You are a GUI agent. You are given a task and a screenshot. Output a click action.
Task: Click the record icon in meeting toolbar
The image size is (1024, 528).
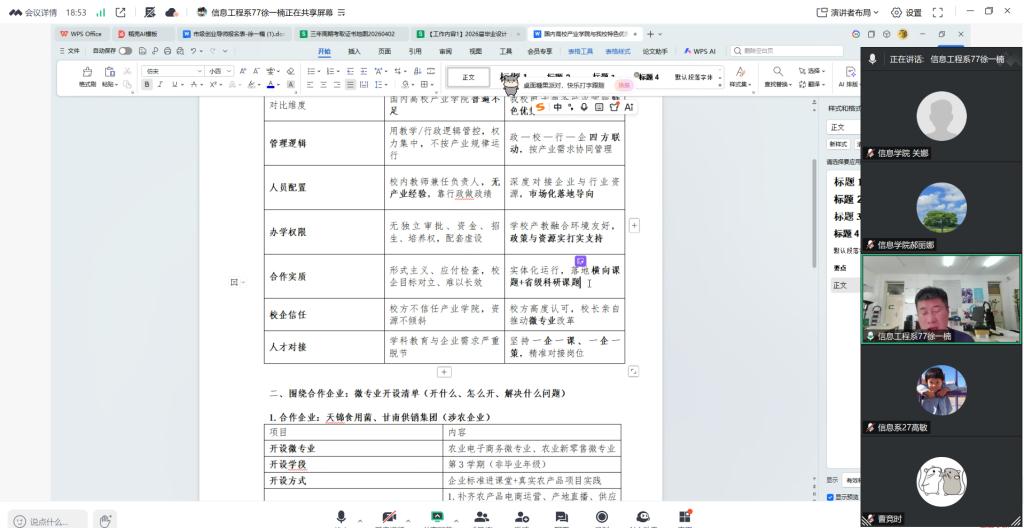tap(601, 514)
